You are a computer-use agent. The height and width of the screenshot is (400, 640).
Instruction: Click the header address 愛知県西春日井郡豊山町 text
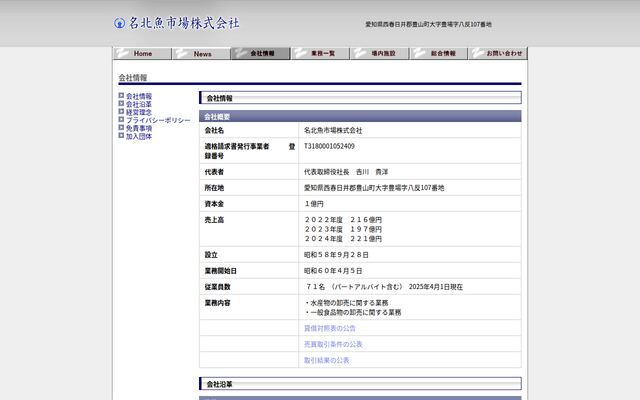428,24
